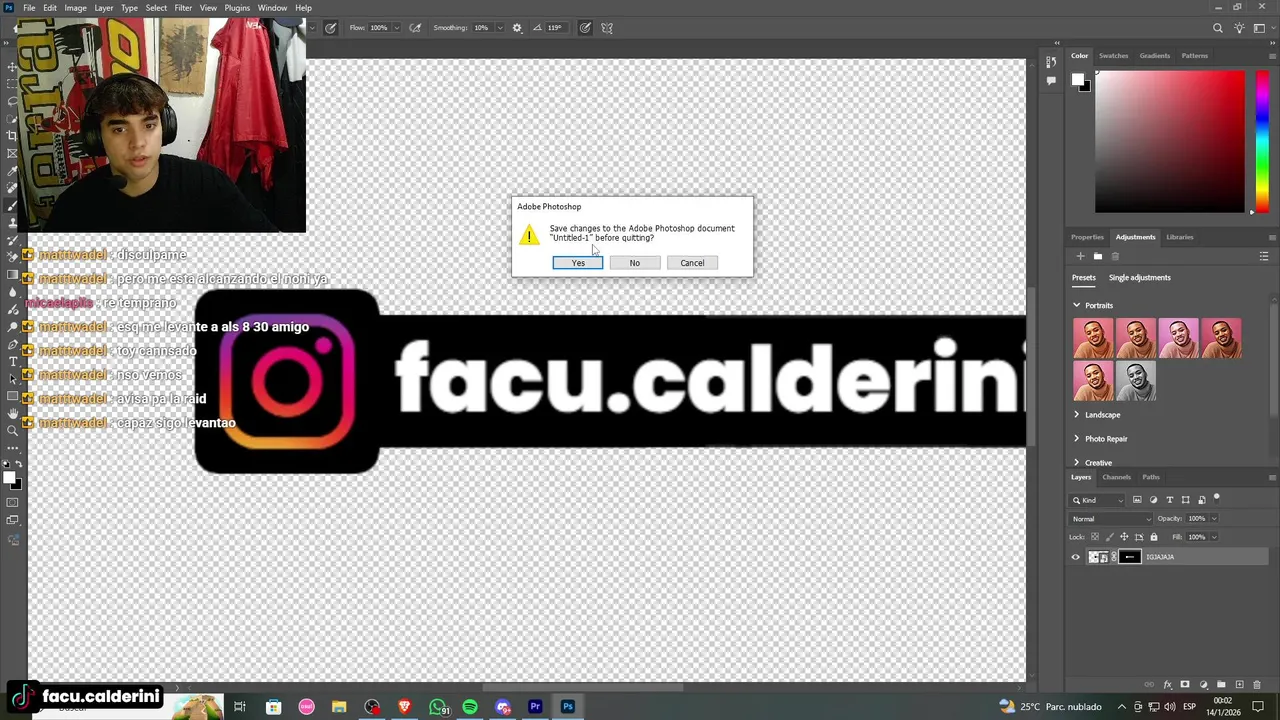Image resolution: width=1280 pixels, height=720 pixels.
Task: Open Brave browser from the taskbar
Action: [x=405, y=707]
